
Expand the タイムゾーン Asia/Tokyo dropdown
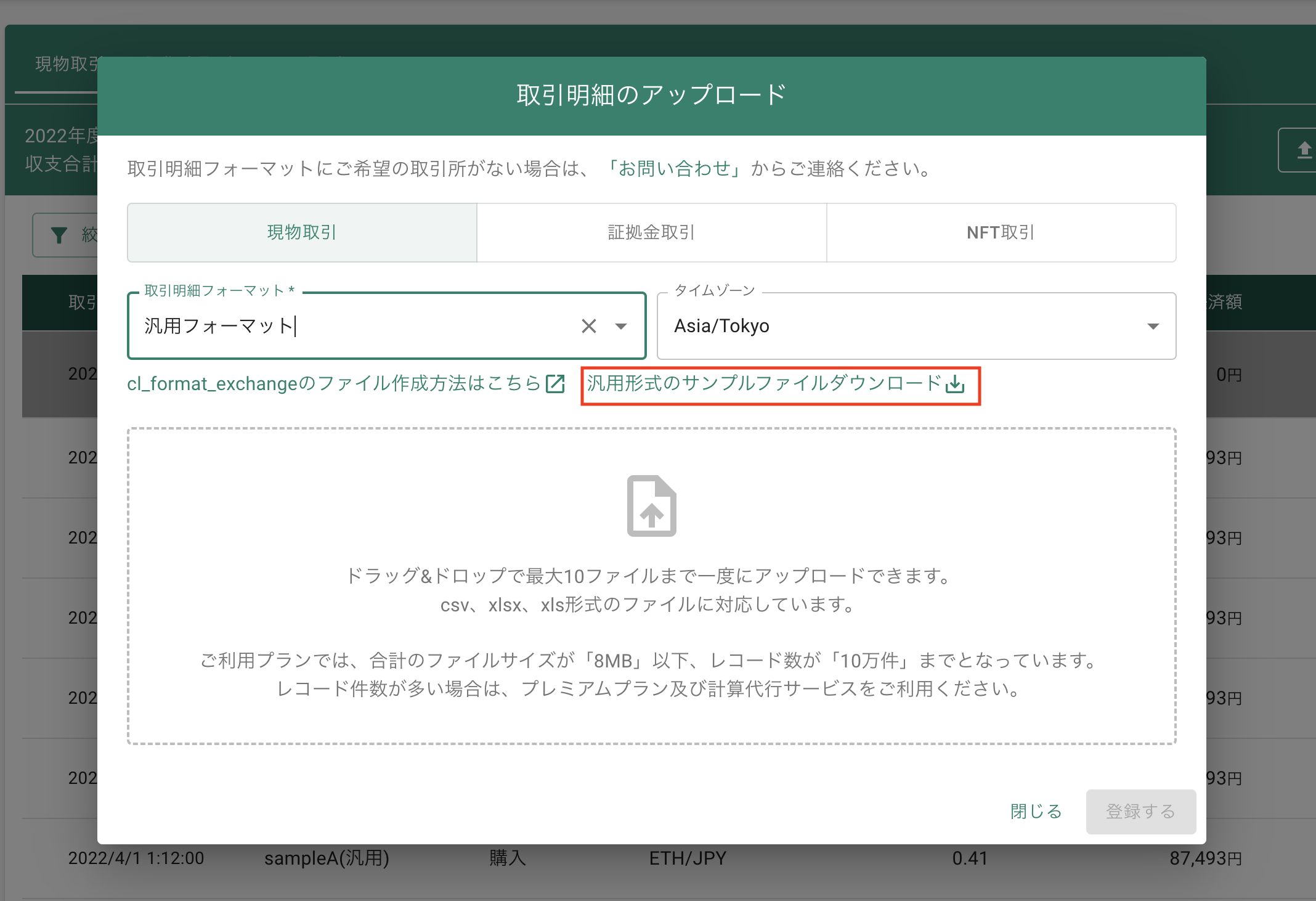pyautogui.click(x=1153, y=326)
